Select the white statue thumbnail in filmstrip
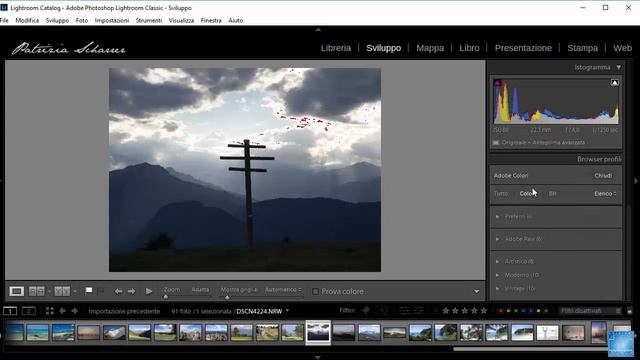 547,333
